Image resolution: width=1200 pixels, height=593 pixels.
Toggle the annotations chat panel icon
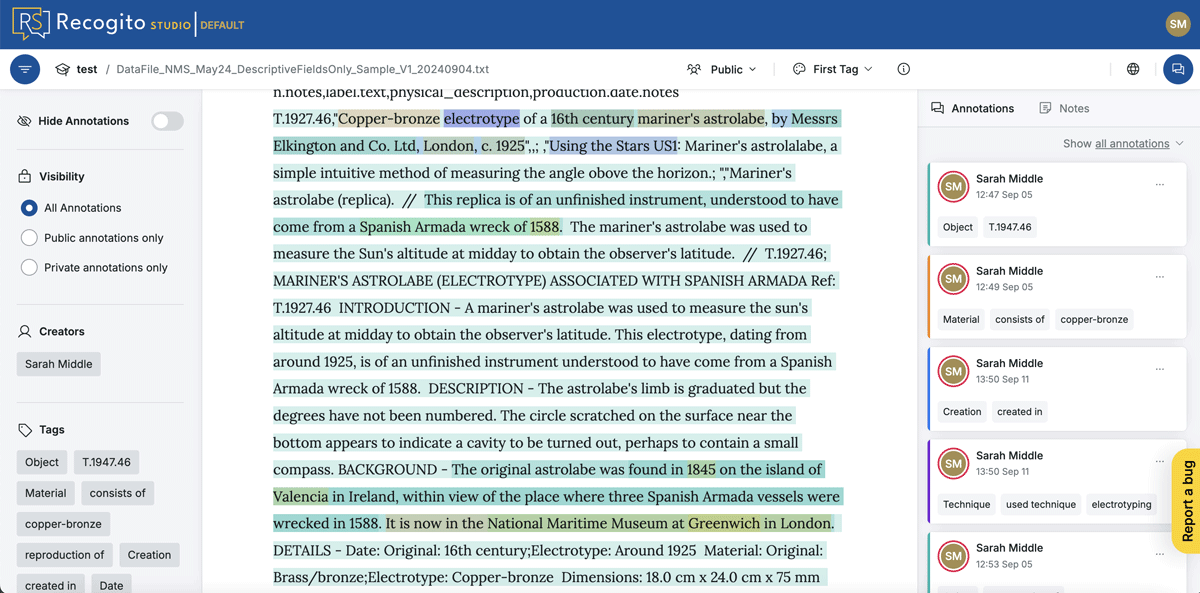pyautogui.click(x=1177, y=69)
